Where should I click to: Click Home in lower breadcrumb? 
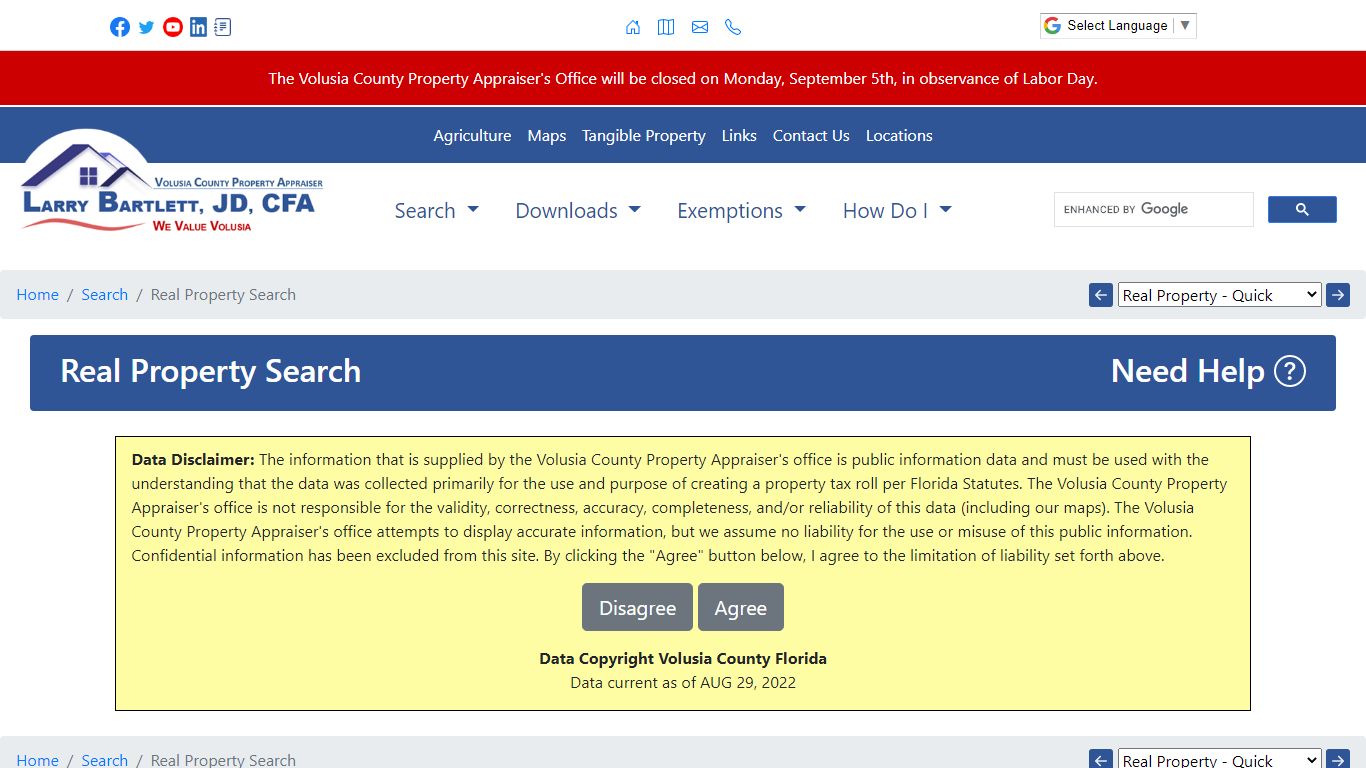click(x=38, y=760)
